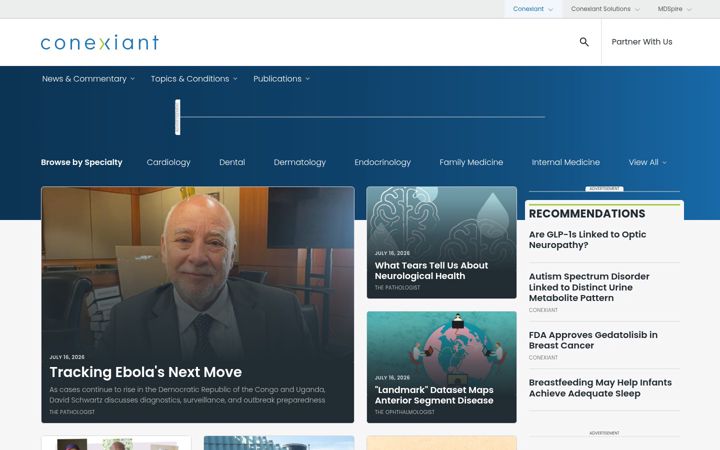Select the Endocrinology specialty

click(382, 162)
